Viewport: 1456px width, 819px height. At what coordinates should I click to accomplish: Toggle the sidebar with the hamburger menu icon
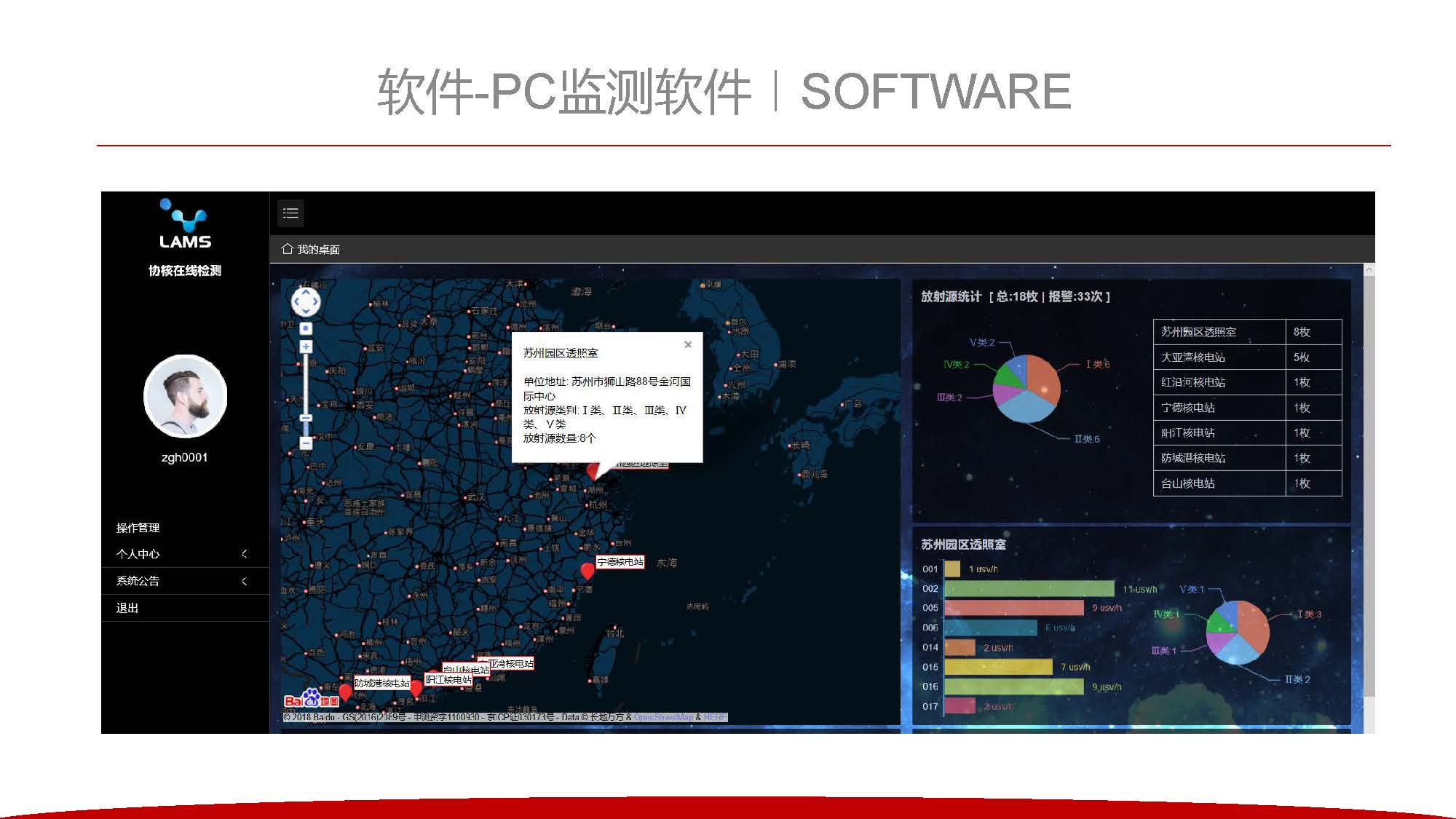[290, 213]
